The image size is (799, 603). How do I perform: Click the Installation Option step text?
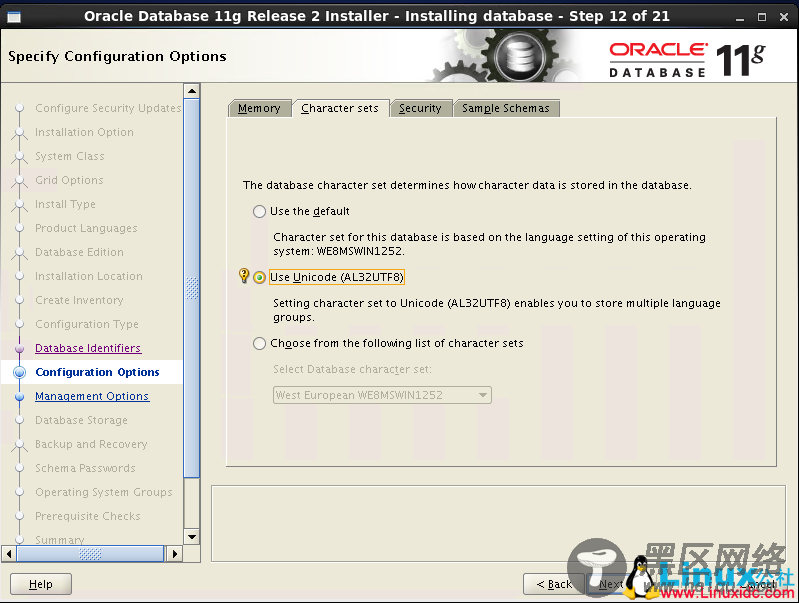[x=85, y=132]
